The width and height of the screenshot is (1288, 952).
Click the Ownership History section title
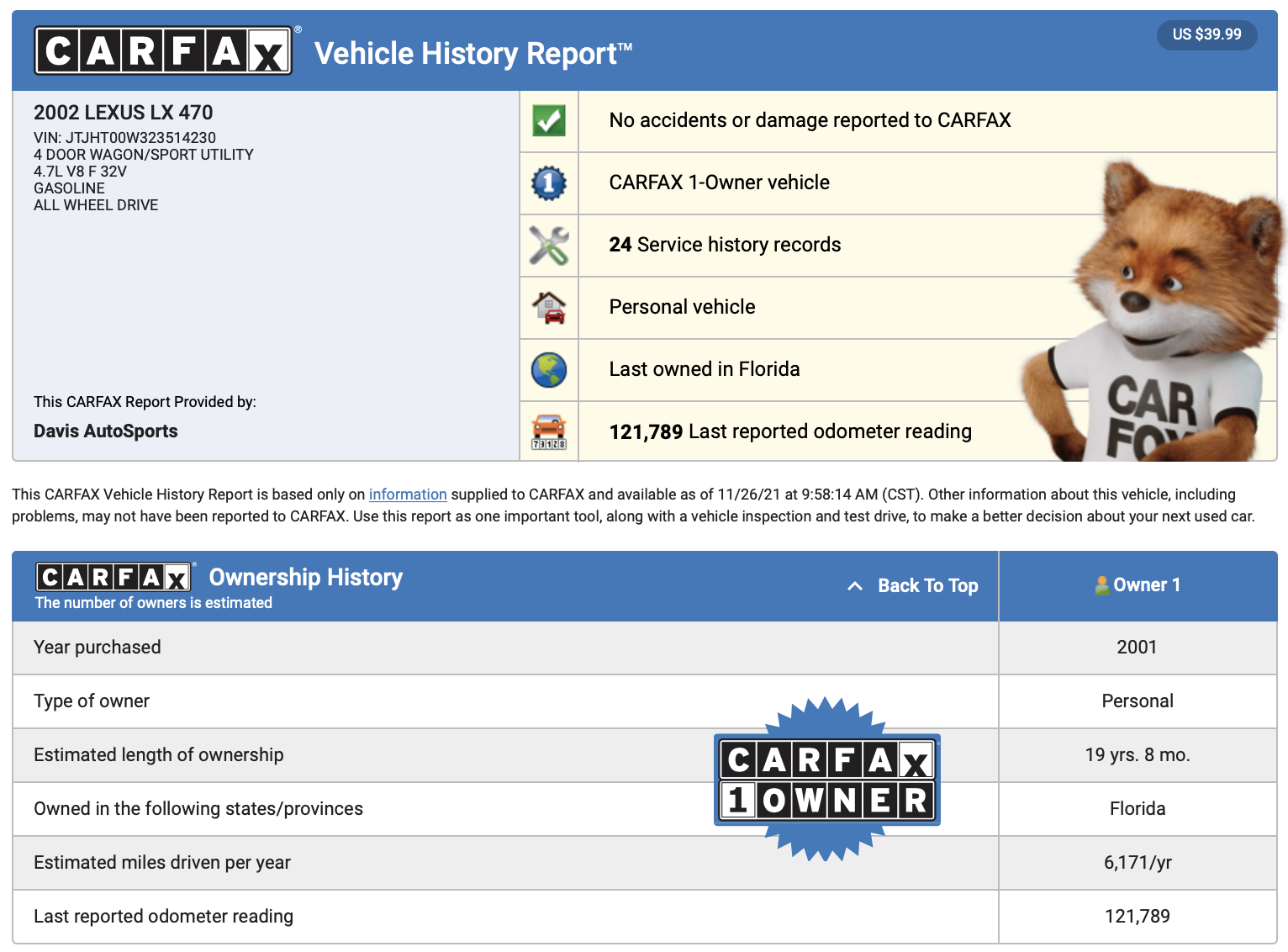[306, 577]
